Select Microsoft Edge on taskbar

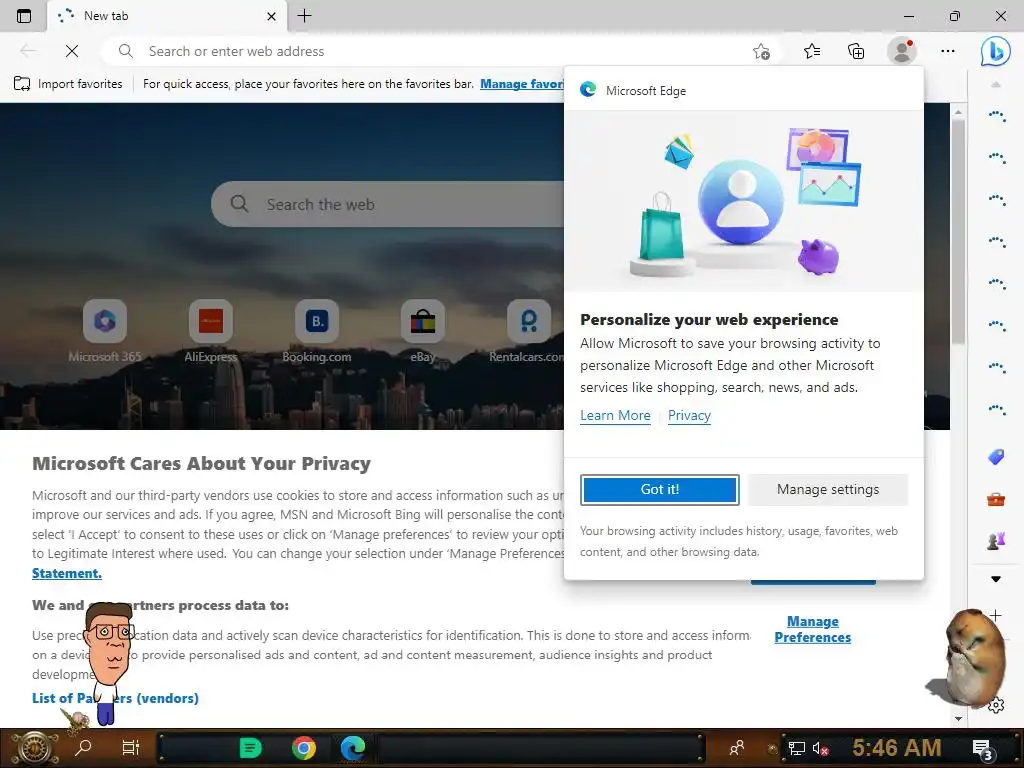[x=353, y=748]
